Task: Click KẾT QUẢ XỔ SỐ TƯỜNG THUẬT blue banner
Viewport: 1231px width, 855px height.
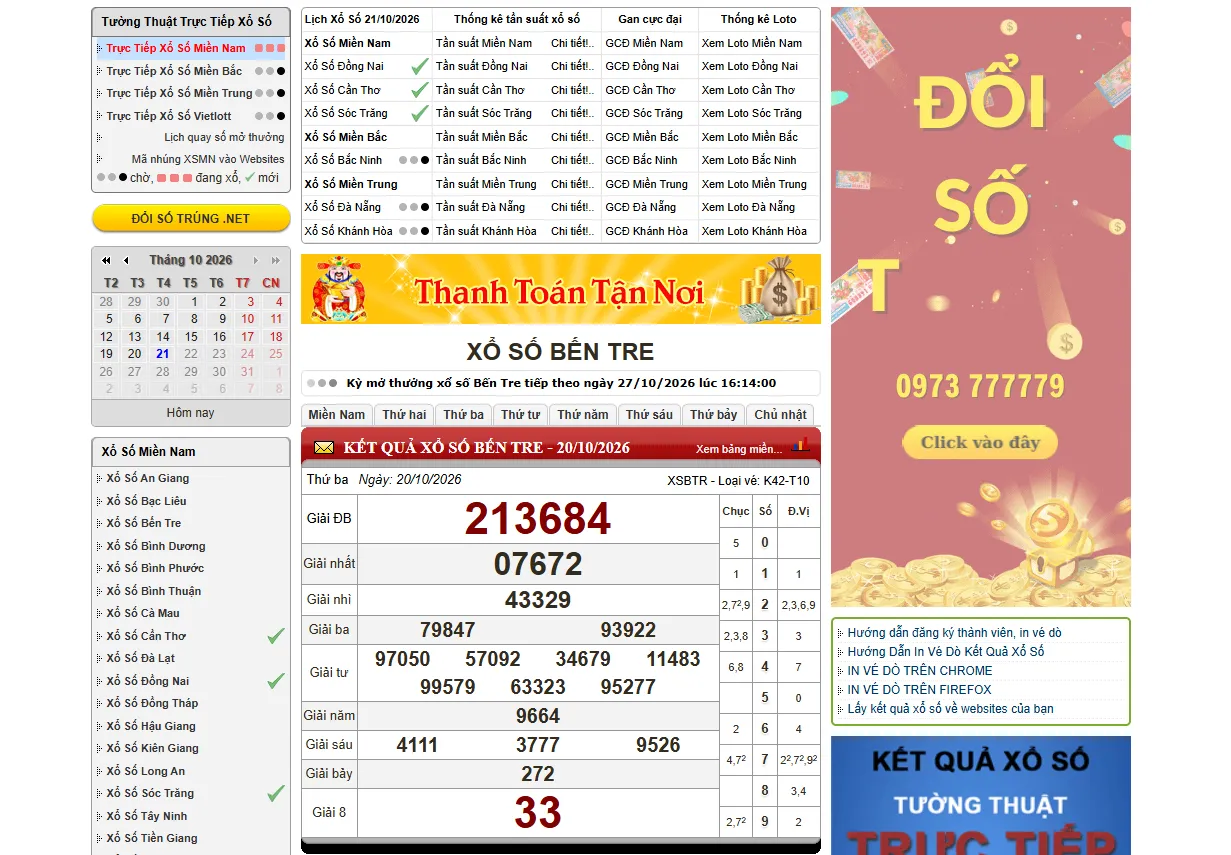Action: click(x=981, y=796)
